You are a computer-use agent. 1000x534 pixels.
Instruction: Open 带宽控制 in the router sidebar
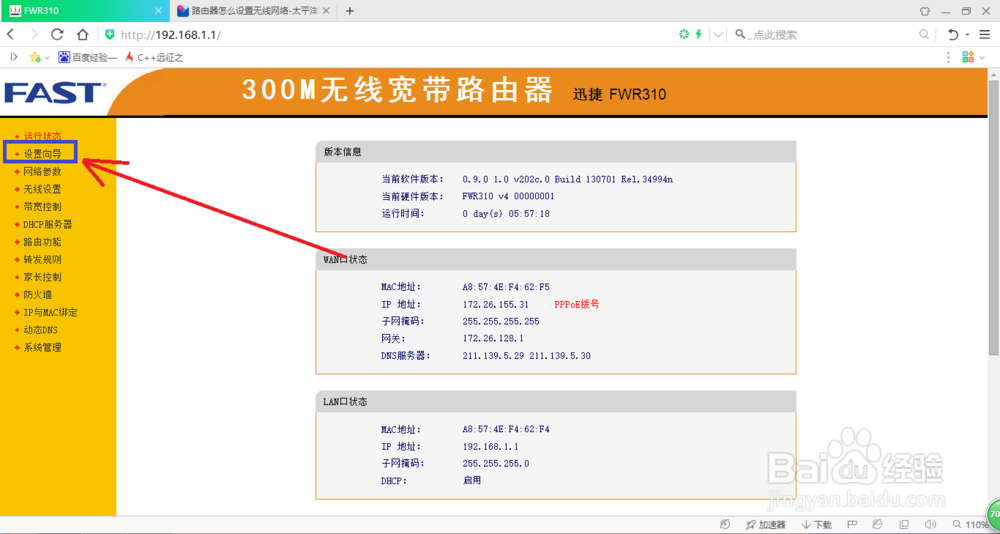click(x=42, y=207)
